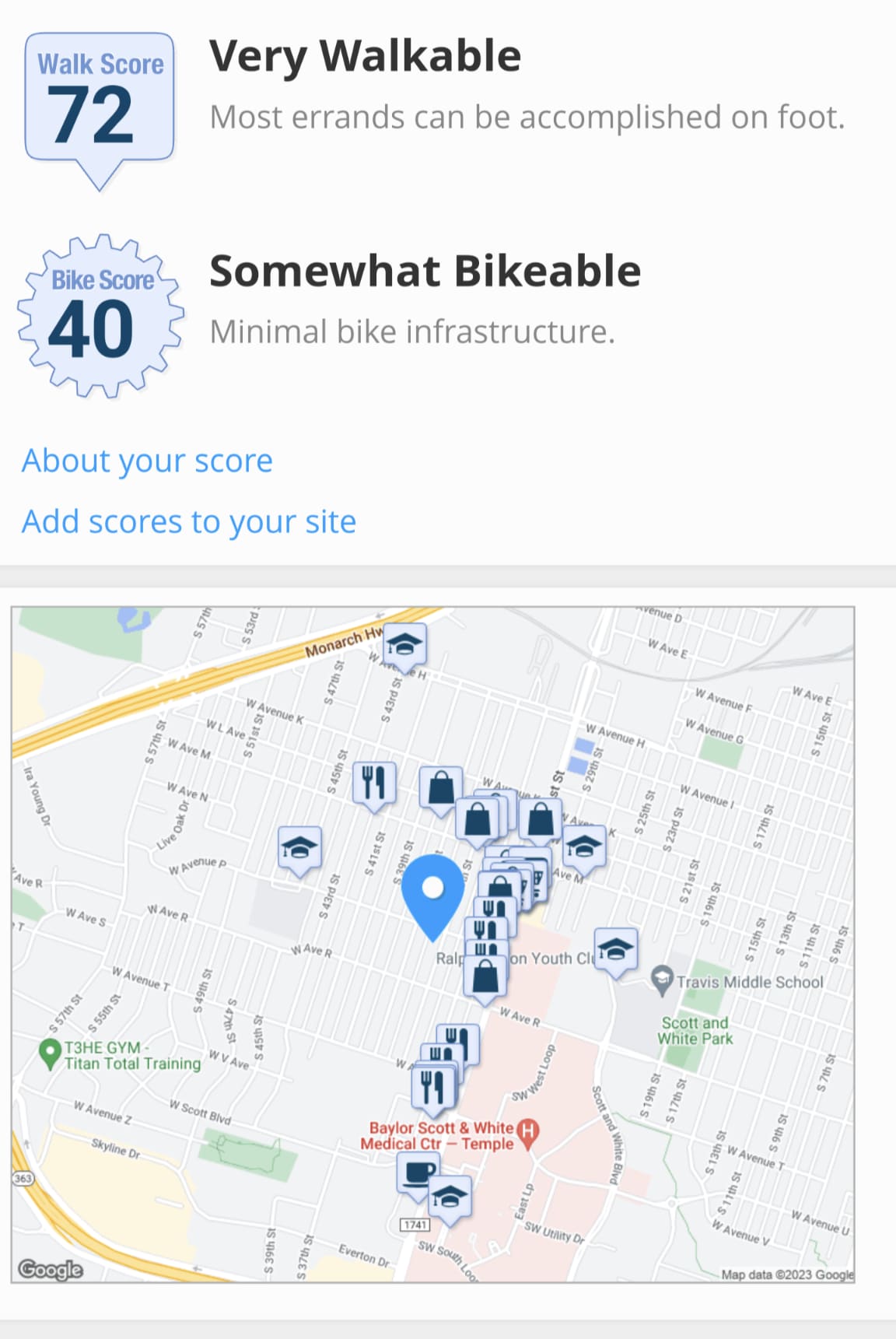Click the Bike Score 40 badge
896x1339 pixels.
point(101,316)
